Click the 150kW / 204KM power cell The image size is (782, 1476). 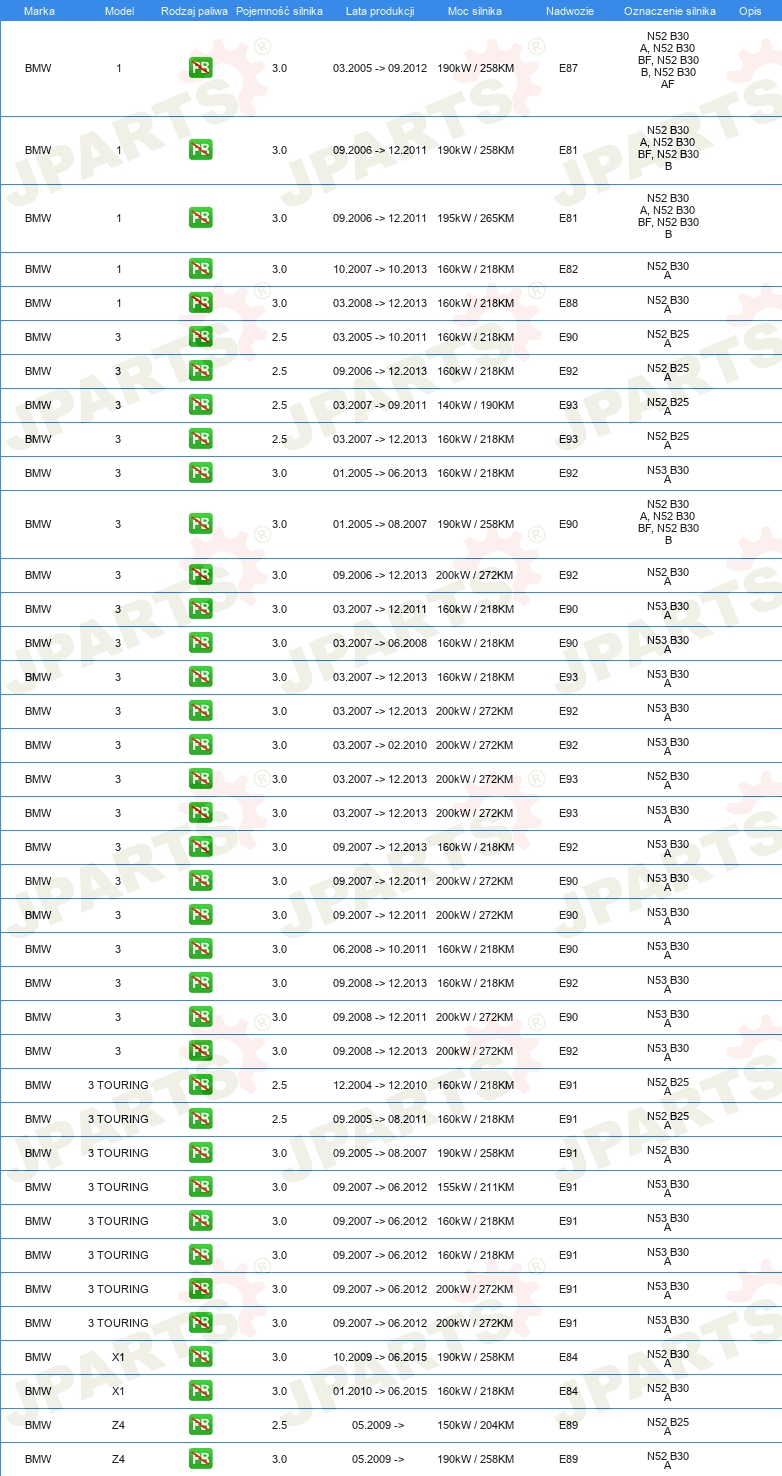(475, 1425)
